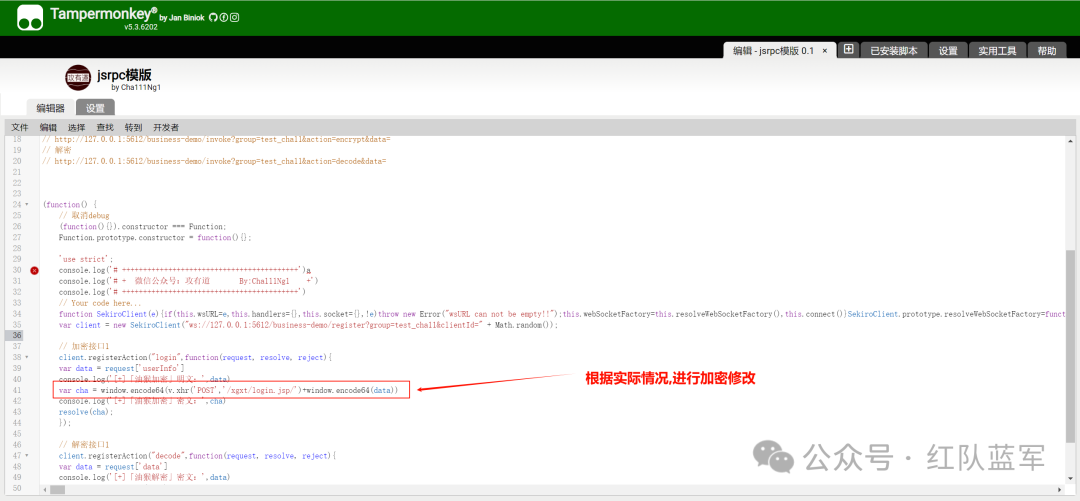Switch to the script 设置 tab beside 编辑器
1080x501 pixels.
point(95,108)
